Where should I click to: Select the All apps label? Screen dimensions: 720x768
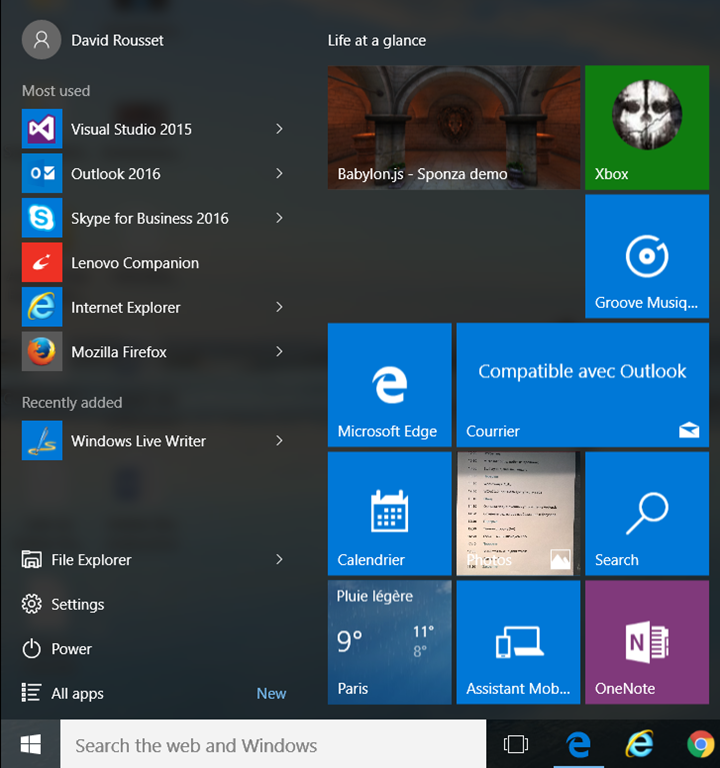(x=77, y=694)
